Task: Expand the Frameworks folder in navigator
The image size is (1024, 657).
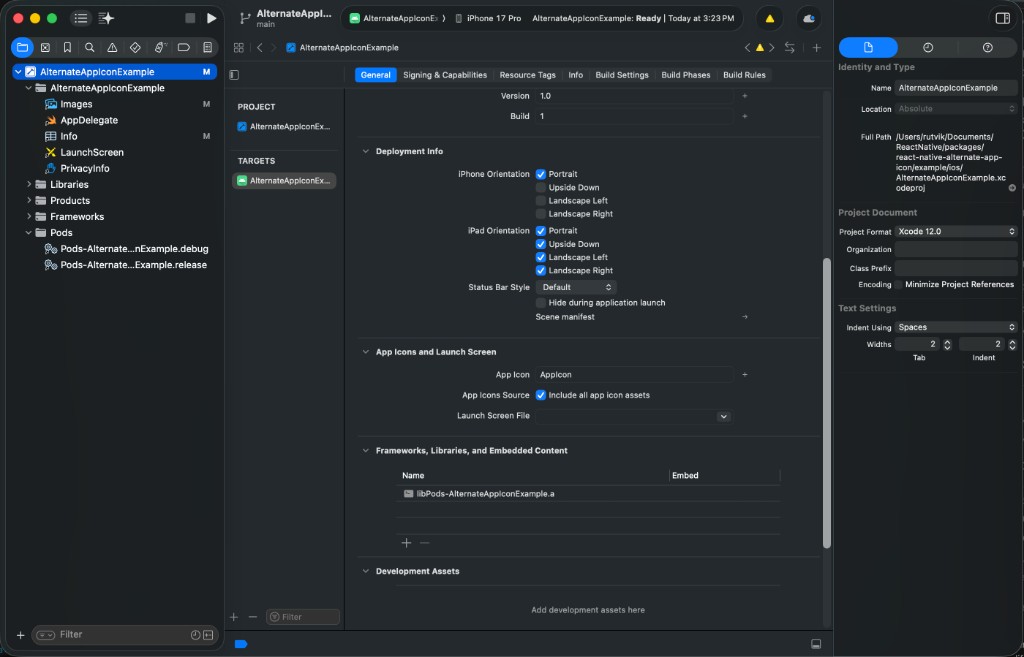Action: pyautogui.click(x=29, y=216)
